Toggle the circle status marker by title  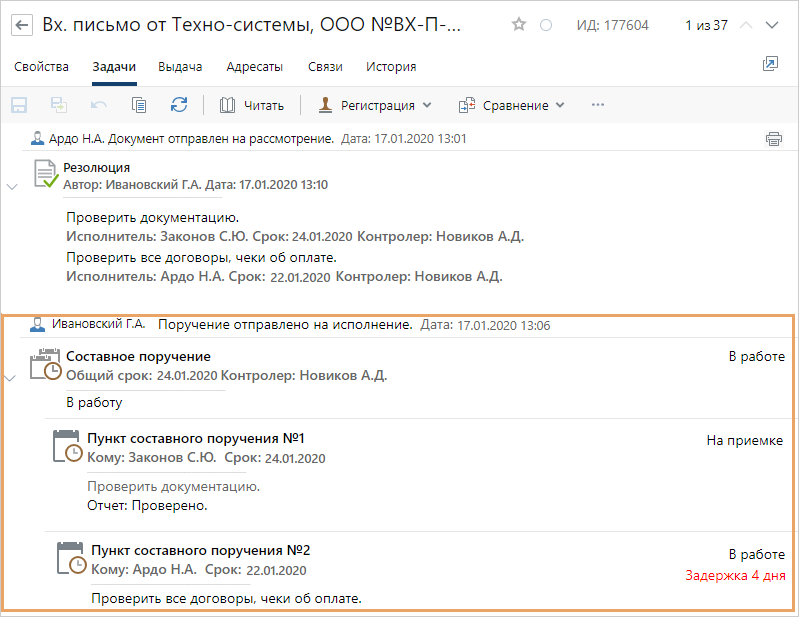[545, 25]
